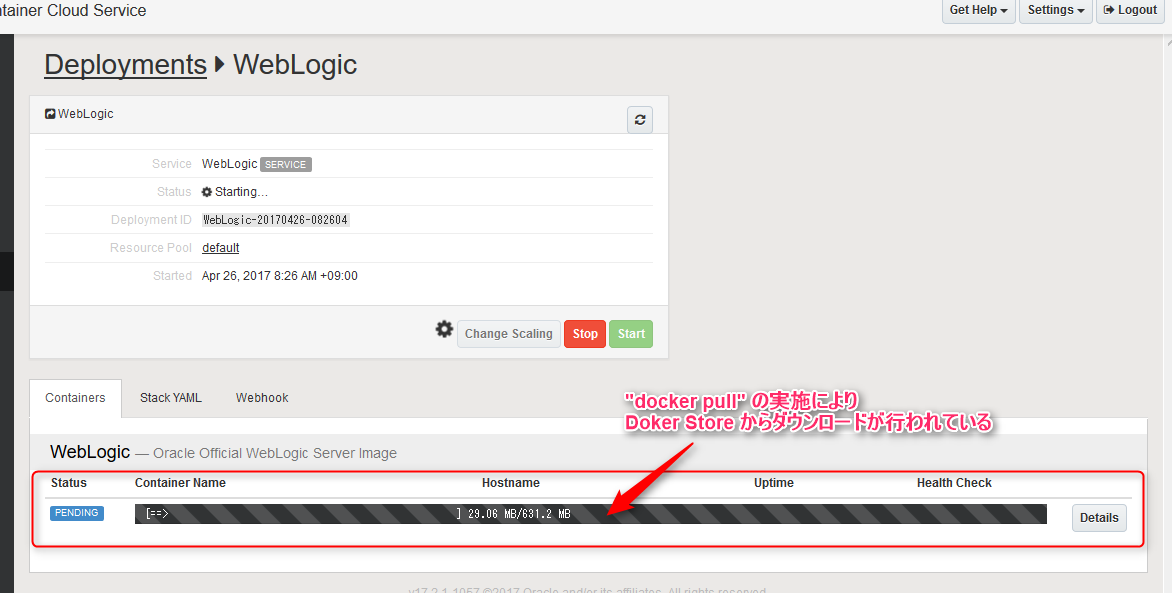Open the Get Help dropdown
1172x593 pixels.
pyautogui.click(x=978, y=10)
